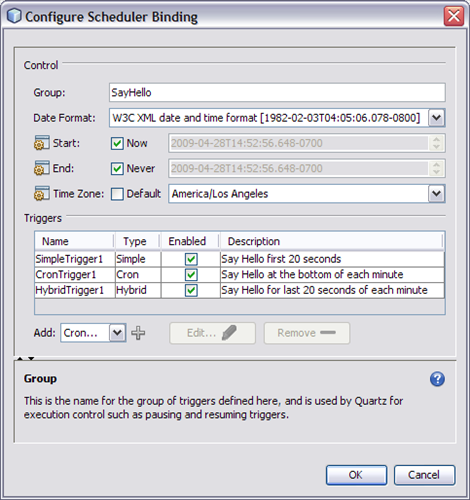Click the Remove button
Viewport: 470px width, 500px height.
coord(307,333)
